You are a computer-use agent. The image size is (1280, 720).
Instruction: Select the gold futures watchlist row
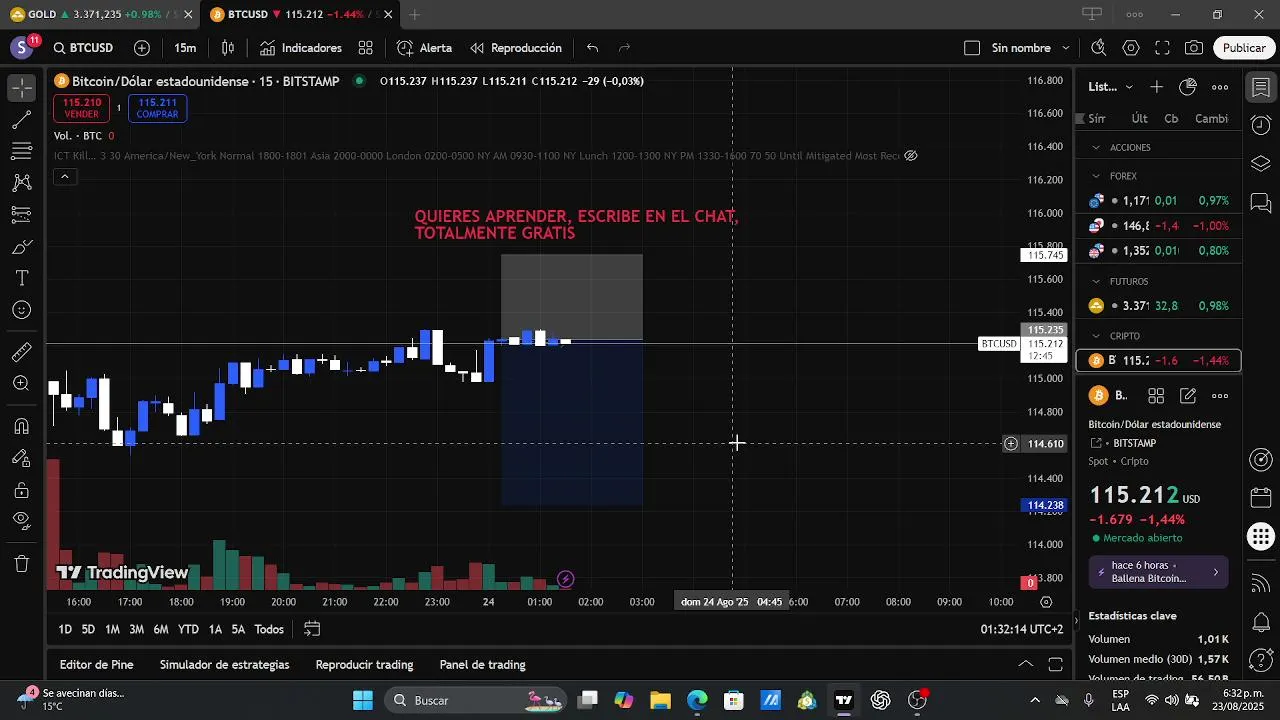1158,306
